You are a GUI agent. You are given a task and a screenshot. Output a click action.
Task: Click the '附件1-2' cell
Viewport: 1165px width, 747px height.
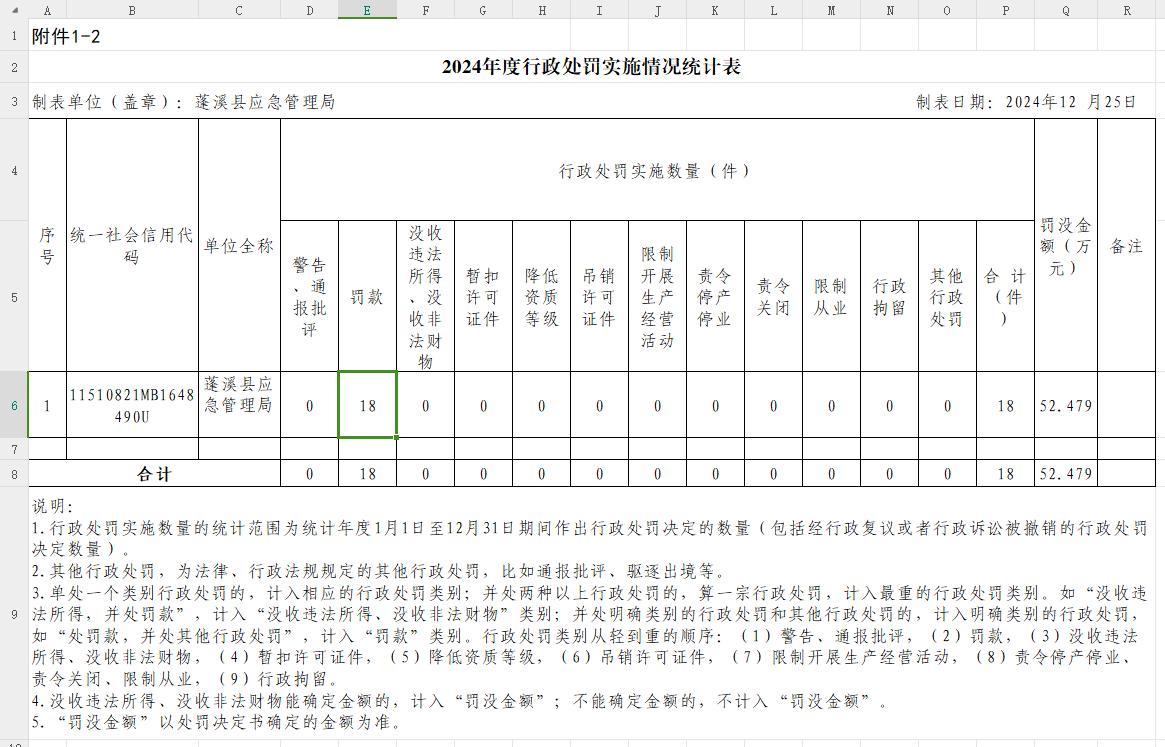[66, 37]
